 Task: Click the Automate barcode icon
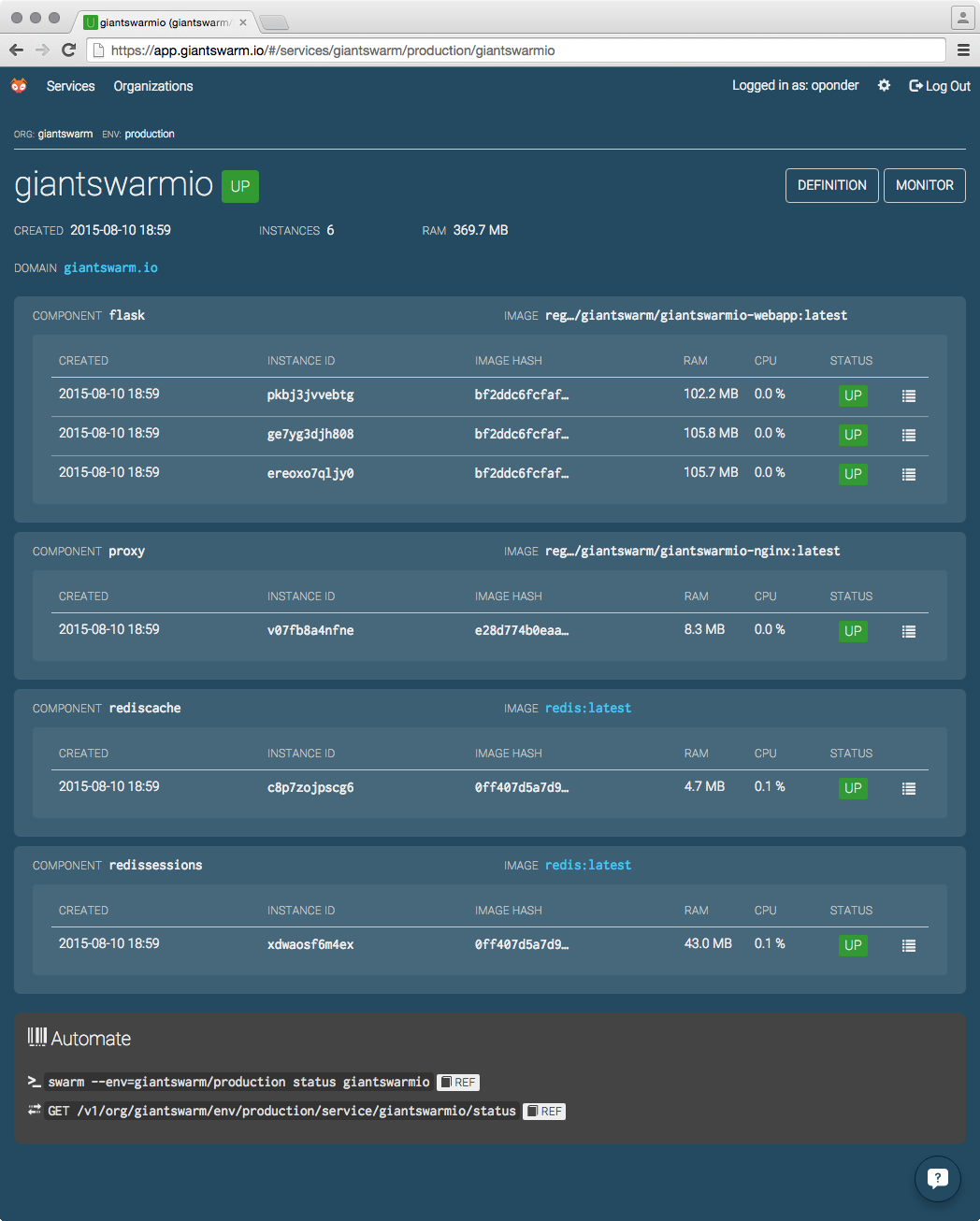[x=37, y=1037]
